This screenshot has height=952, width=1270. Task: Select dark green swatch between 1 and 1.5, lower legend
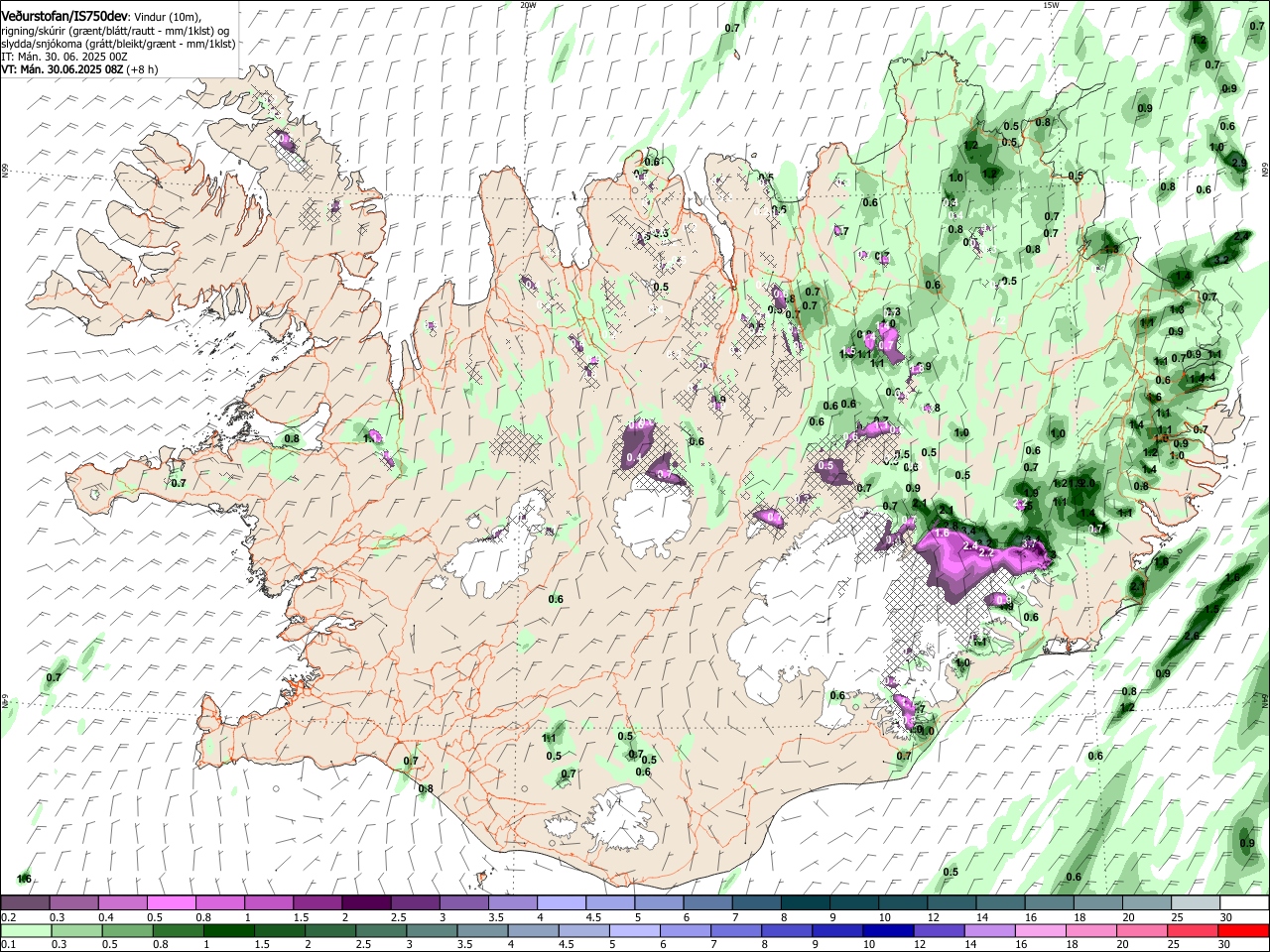(x=228, y=931)
